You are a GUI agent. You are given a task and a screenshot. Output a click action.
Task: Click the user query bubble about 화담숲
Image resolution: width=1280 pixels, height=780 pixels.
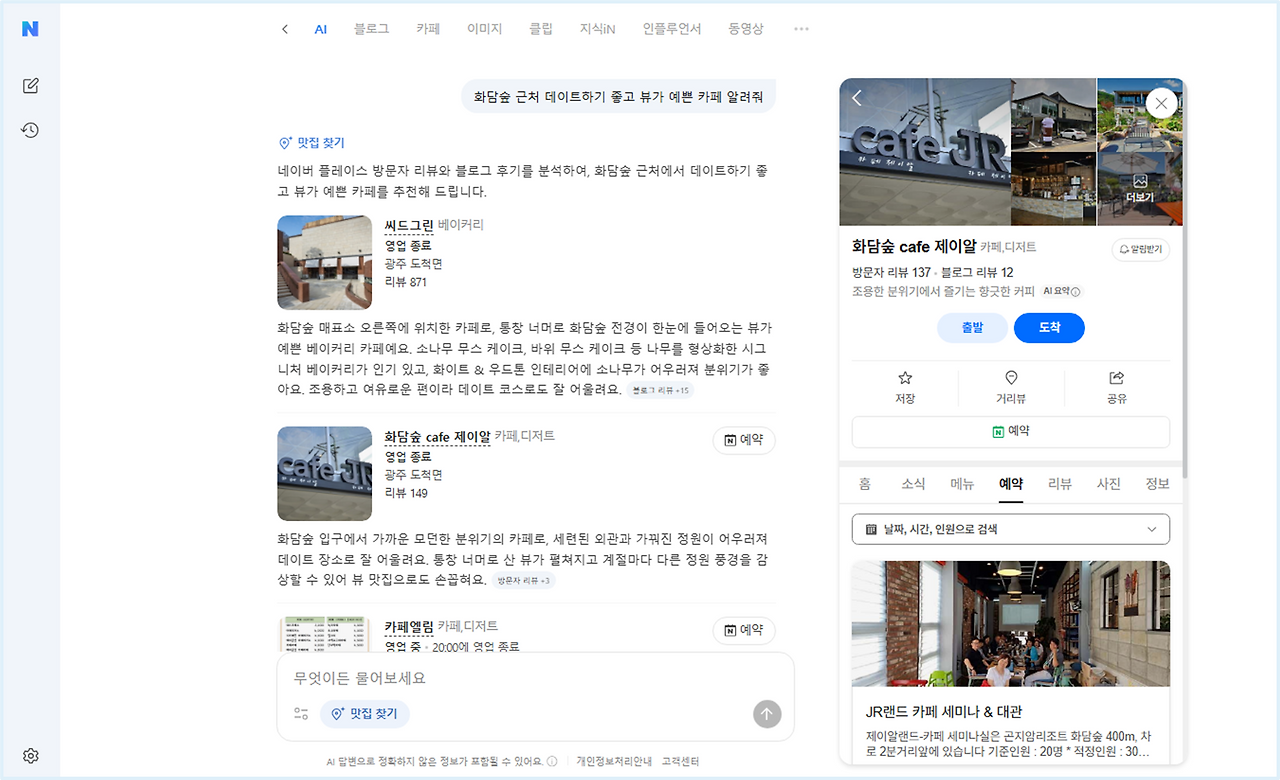click(618, 97)
